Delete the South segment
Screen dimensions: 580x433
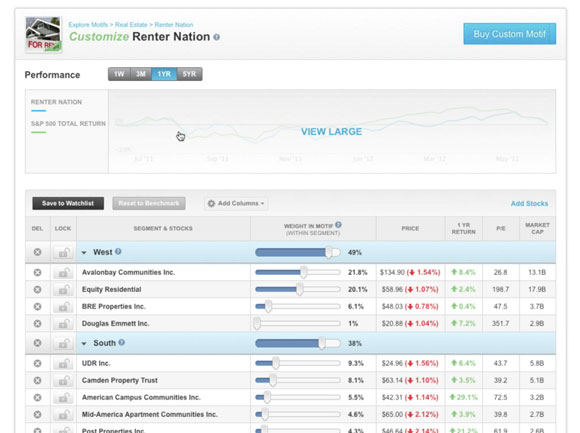click(x=37, y=343)
